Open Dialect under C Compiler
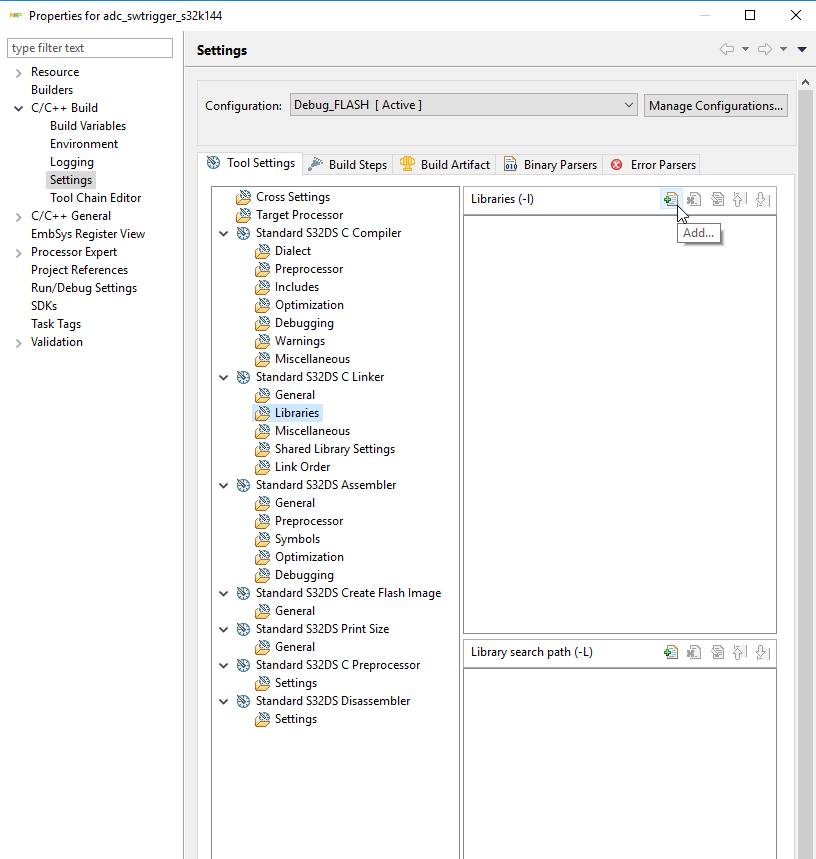This screenshot has height=859, width=816. pyautogui.click(x=293, y=251)
